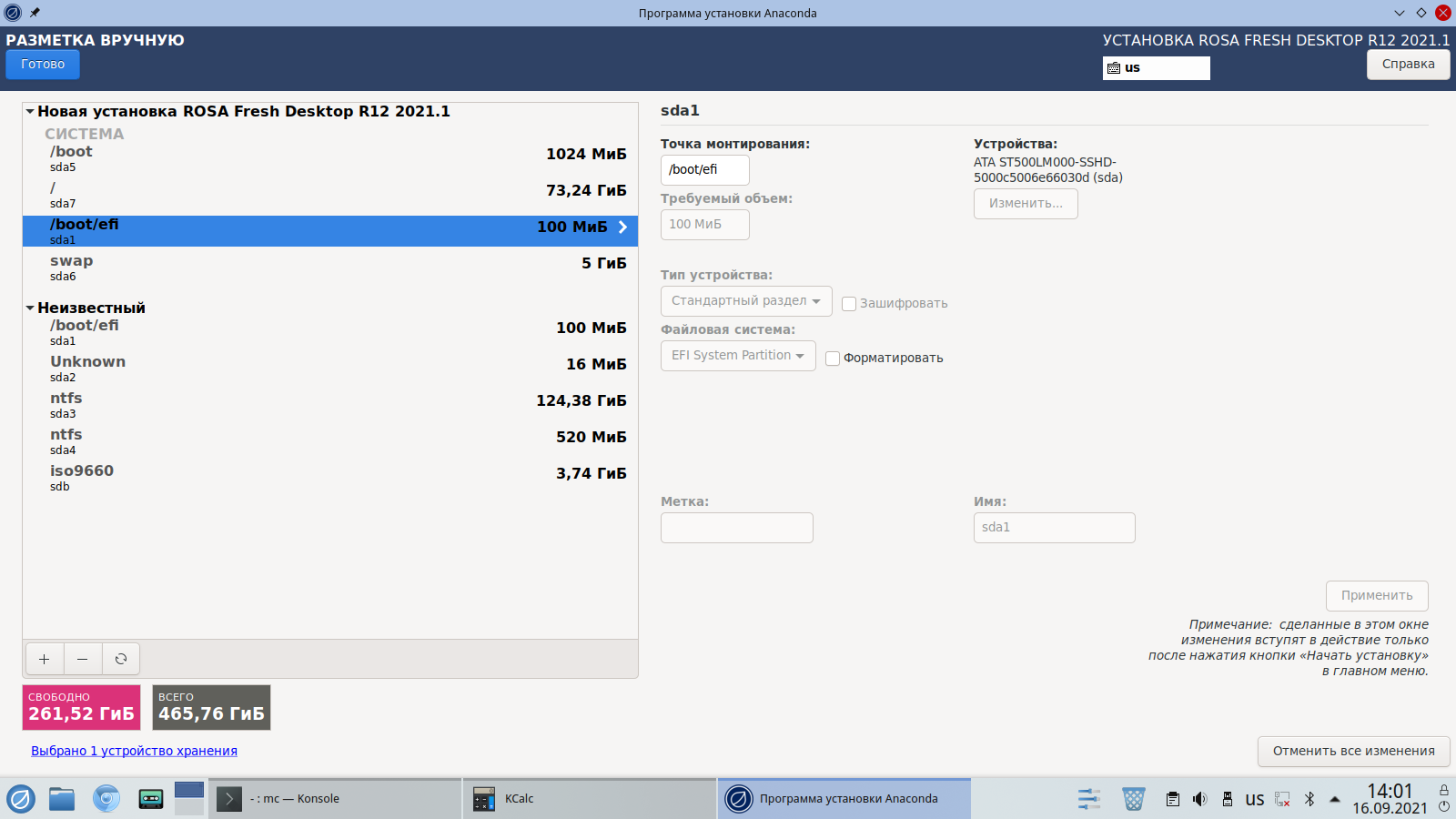Viewport: 1456px width, 819px height.
Task: Click the 'ATA ST500LM000-SSHD' device description text
Action: click(1048, 170)
